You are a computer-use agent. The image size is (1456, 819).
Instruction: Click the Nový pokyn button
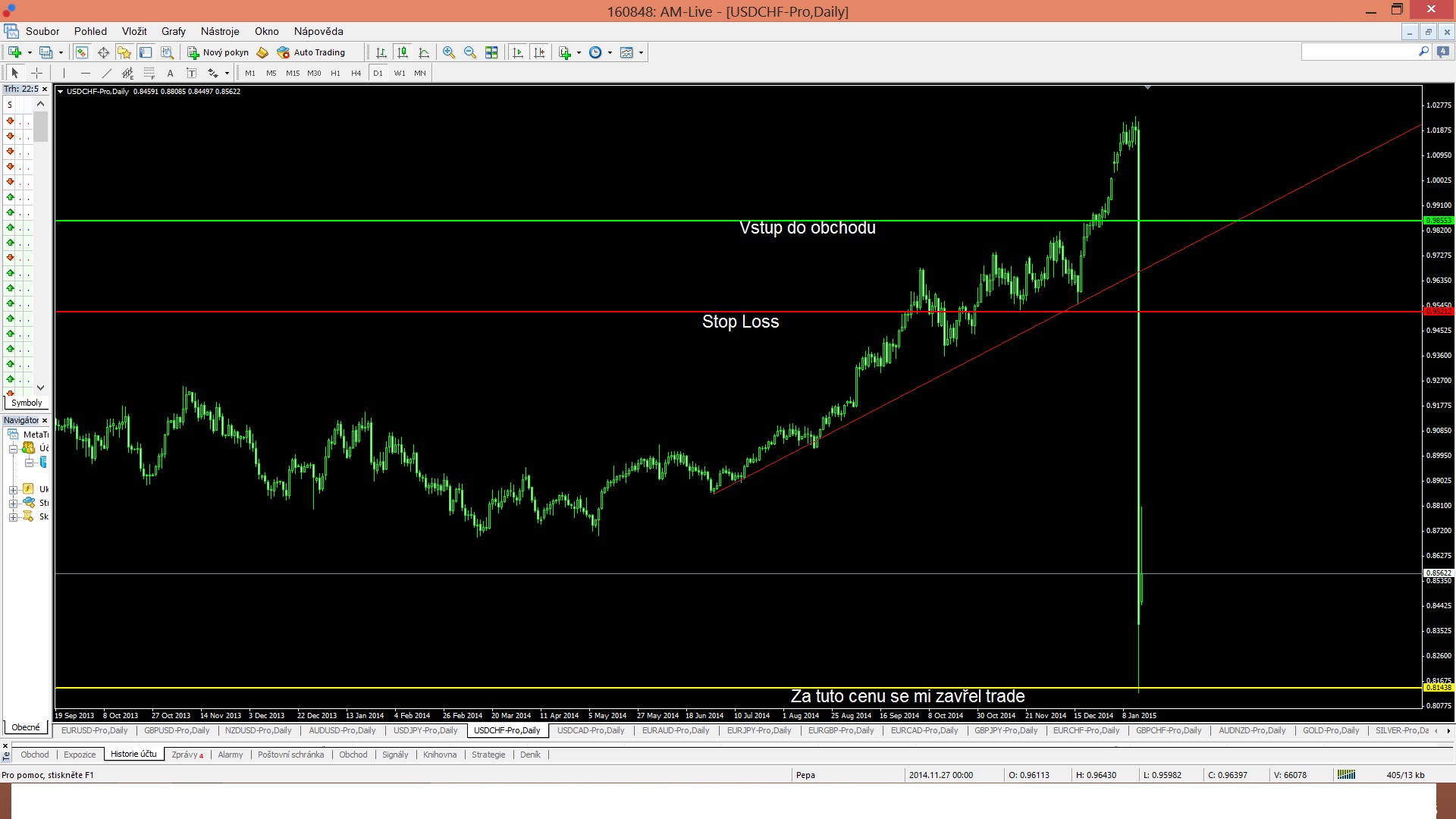tap(218, 52)
